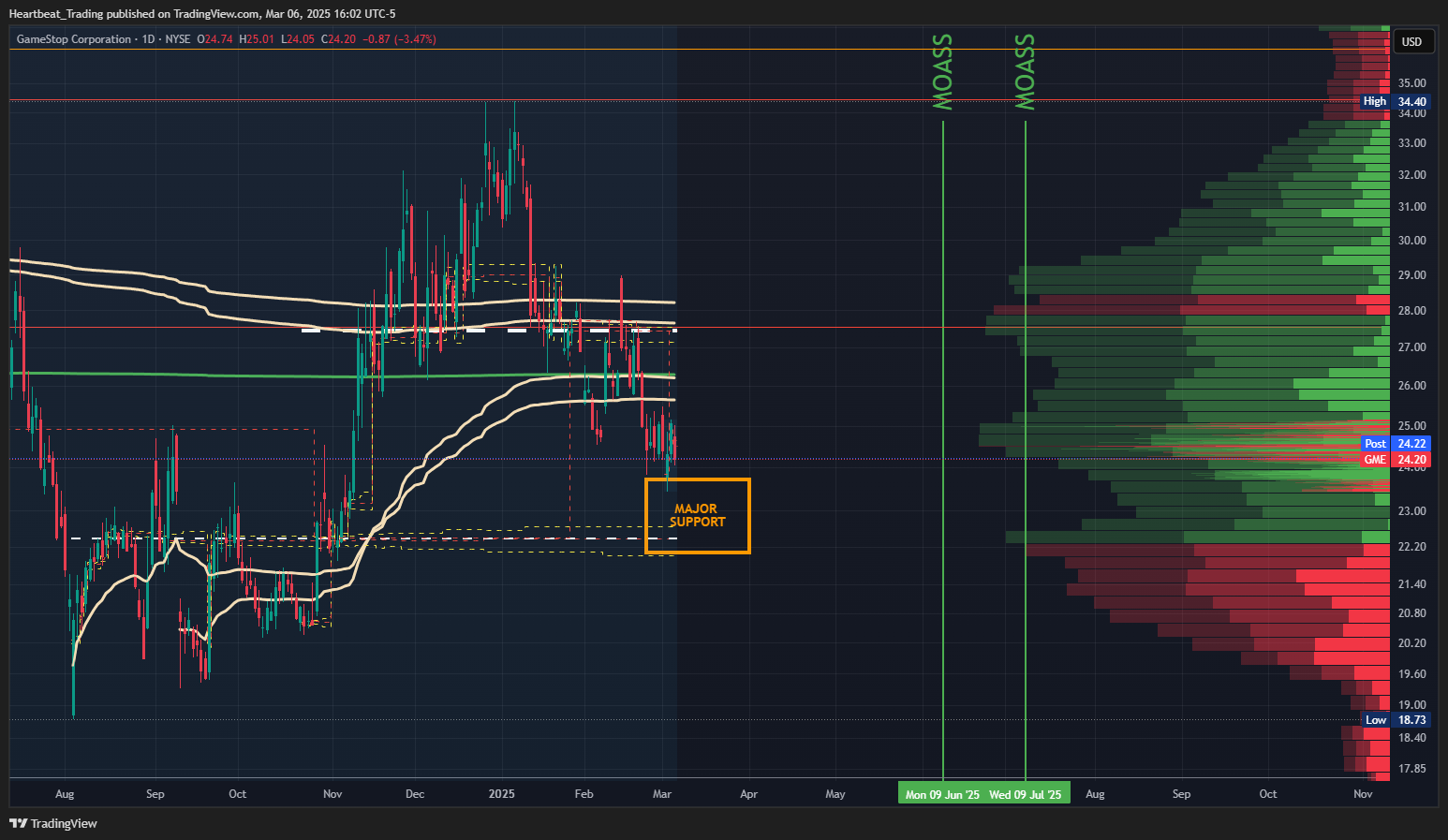Select MOASS label above the Jul 09 line

(1026, 72)
